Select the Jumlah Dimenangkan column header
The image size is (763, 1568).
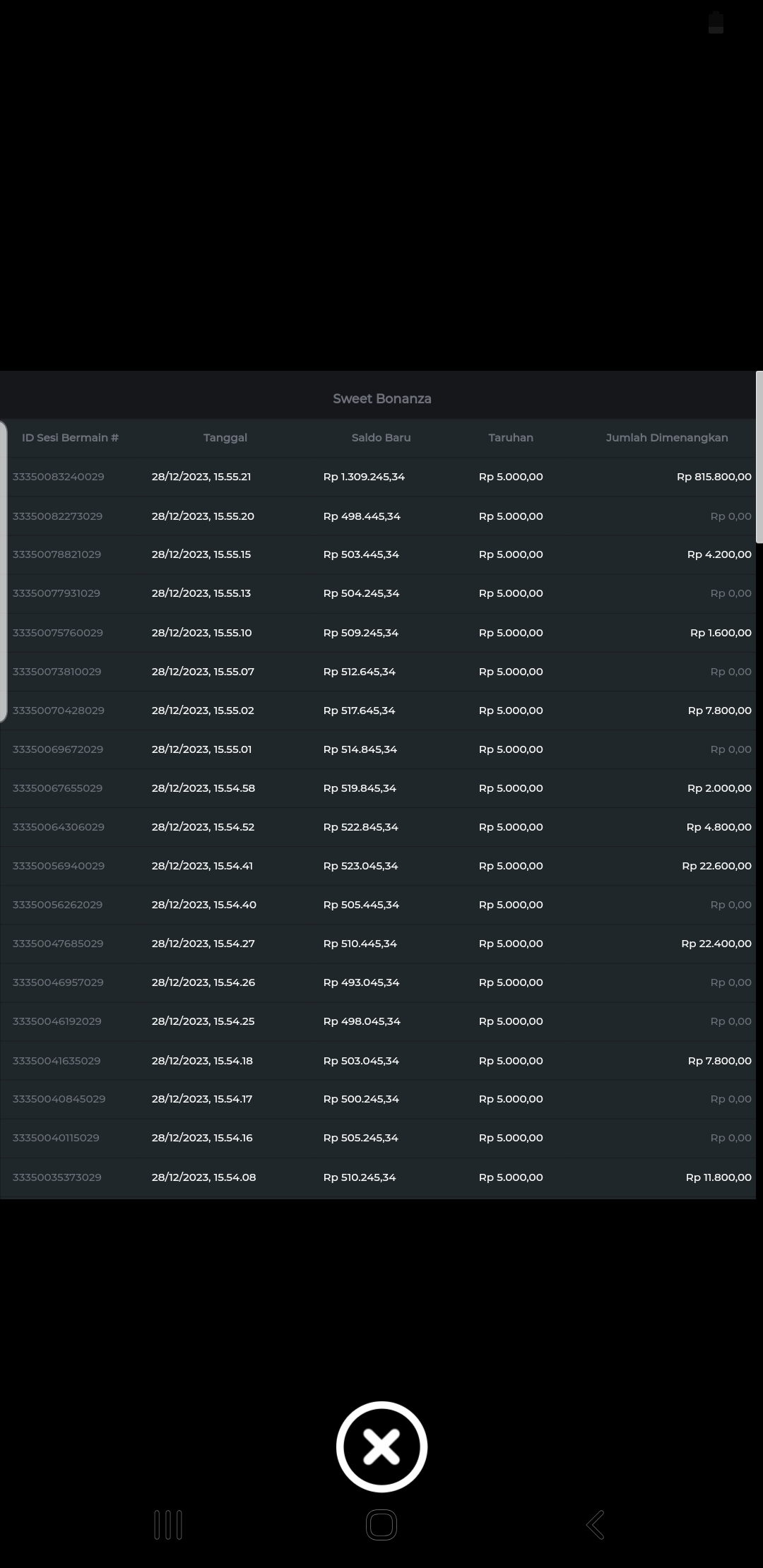(666, 438)
